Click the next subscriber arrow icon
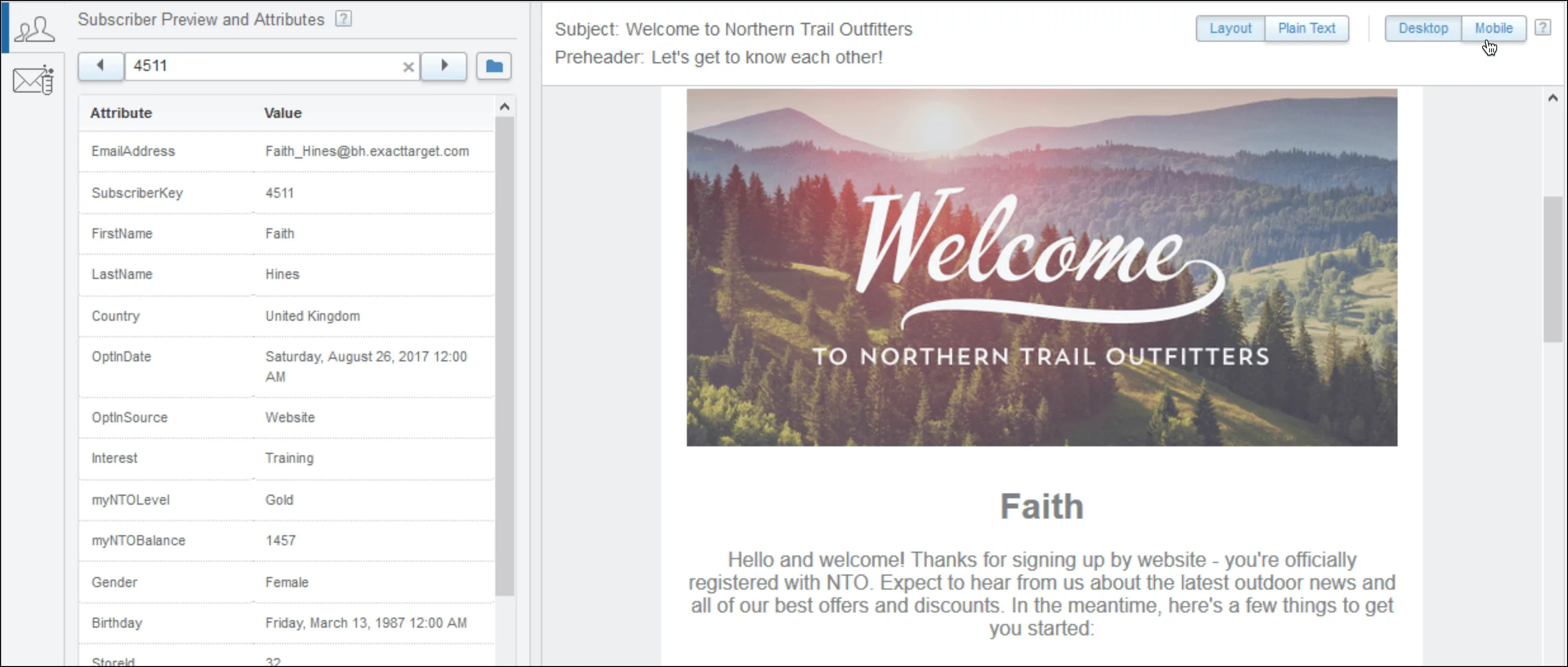1568x667 pixels. click(x=444, y=65)
